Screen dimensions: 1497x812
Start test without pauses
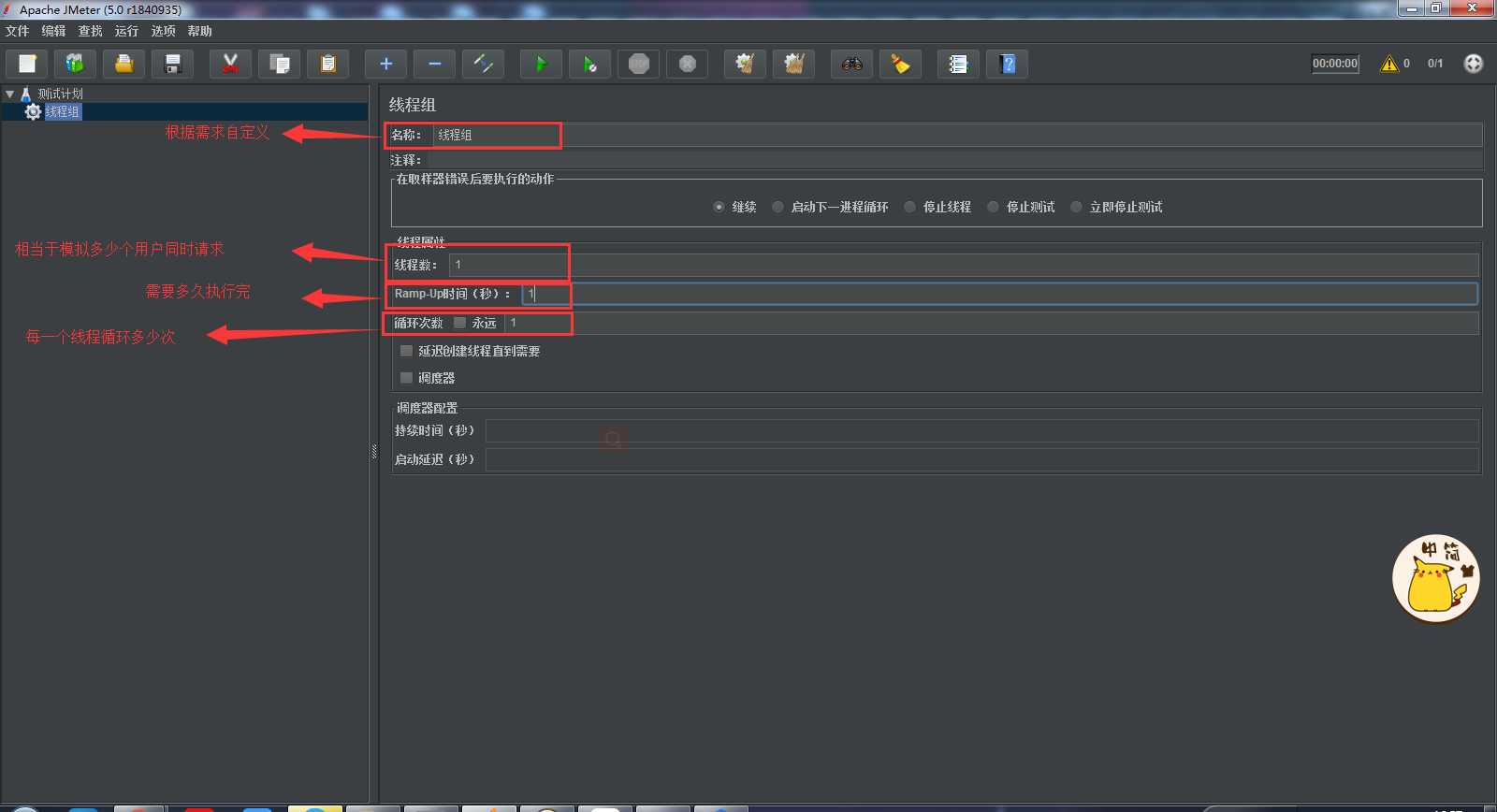click(589, 64)
